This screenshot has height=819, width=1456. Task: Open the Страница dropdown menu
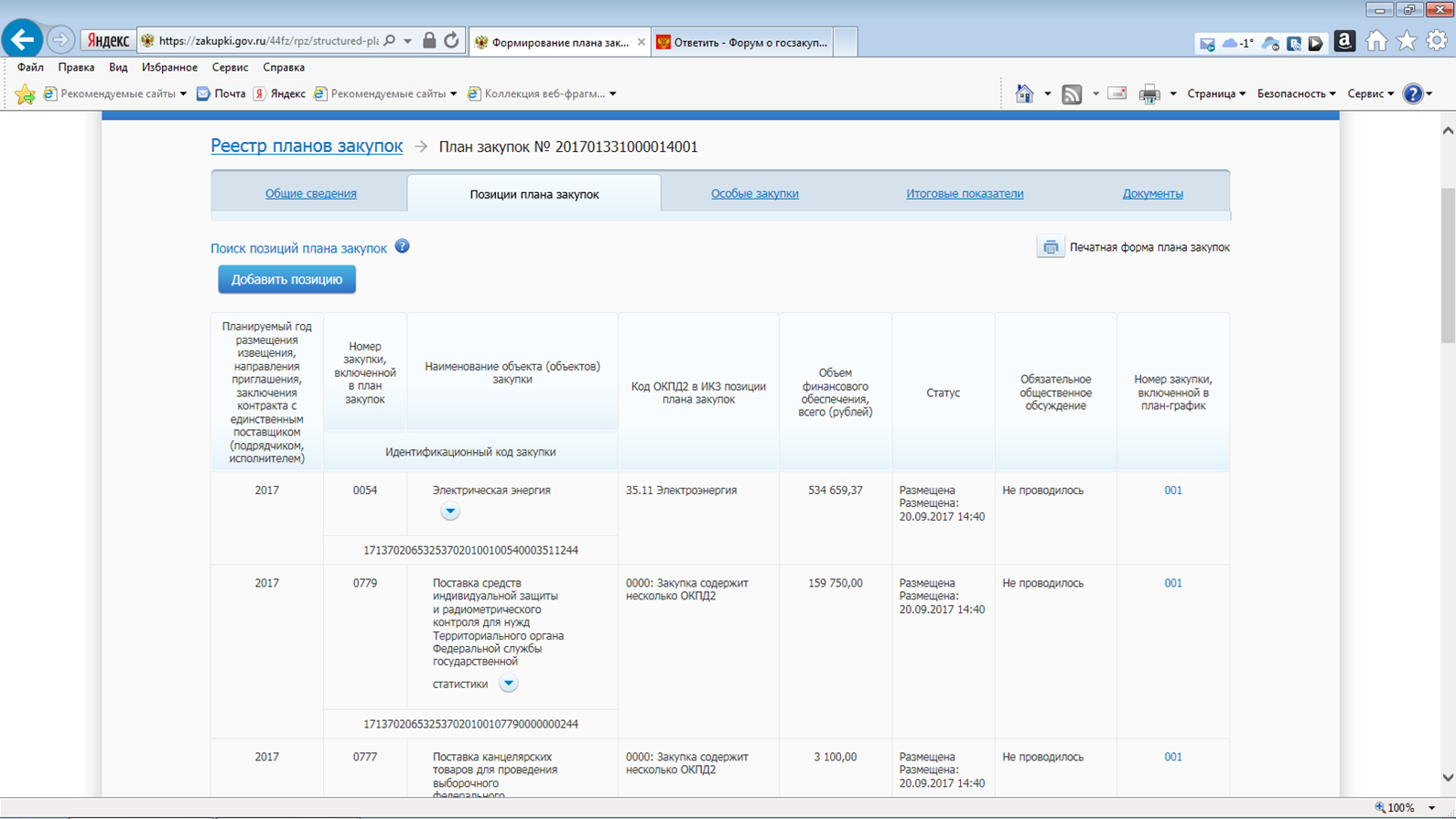(x=1215, y=93)
